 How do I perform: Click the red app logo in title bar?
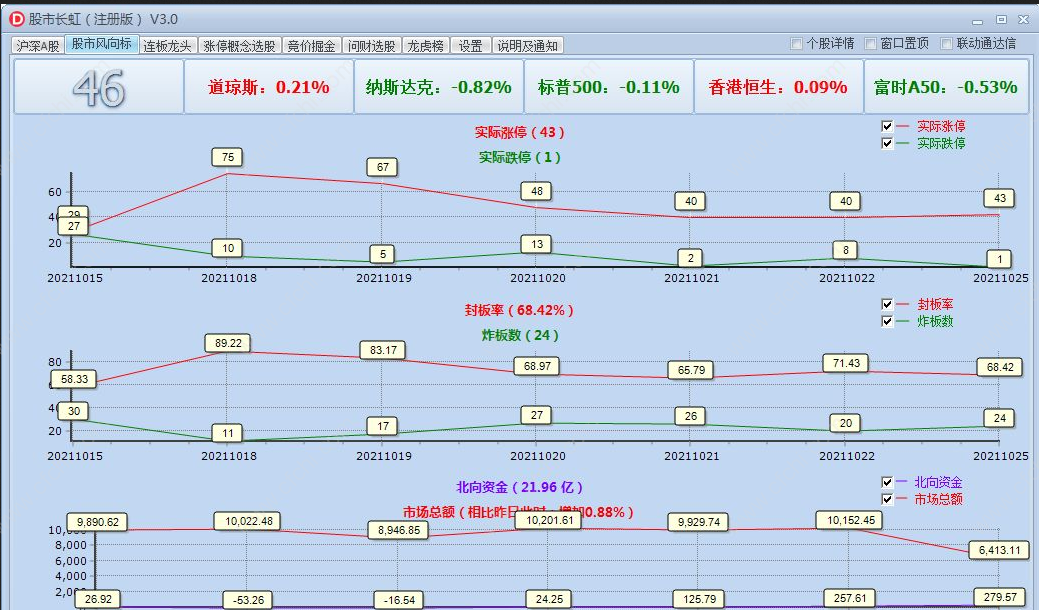[x=17, y=19]
